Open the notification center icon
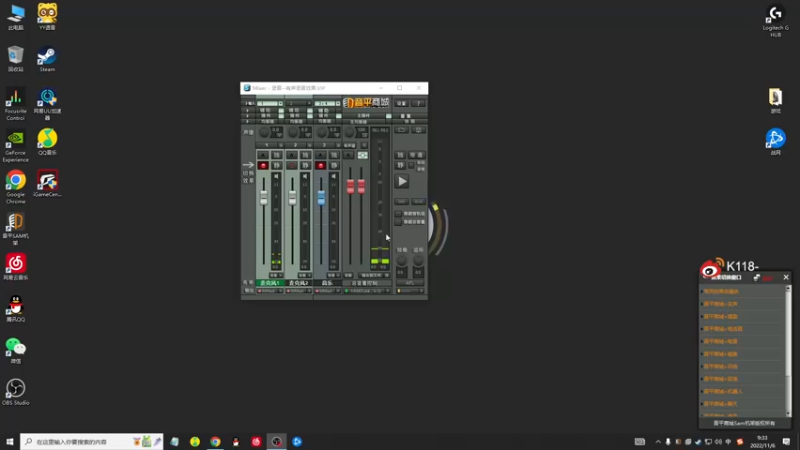This screenshot has width=800, height=450. [x=786, y=441]
